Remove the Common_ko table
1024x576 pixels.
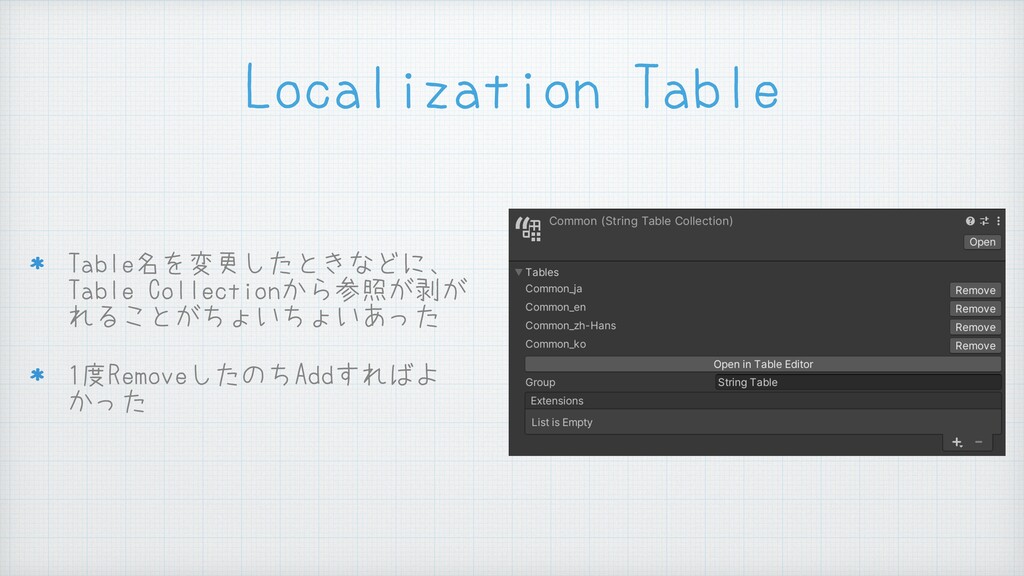pos(975,345)
